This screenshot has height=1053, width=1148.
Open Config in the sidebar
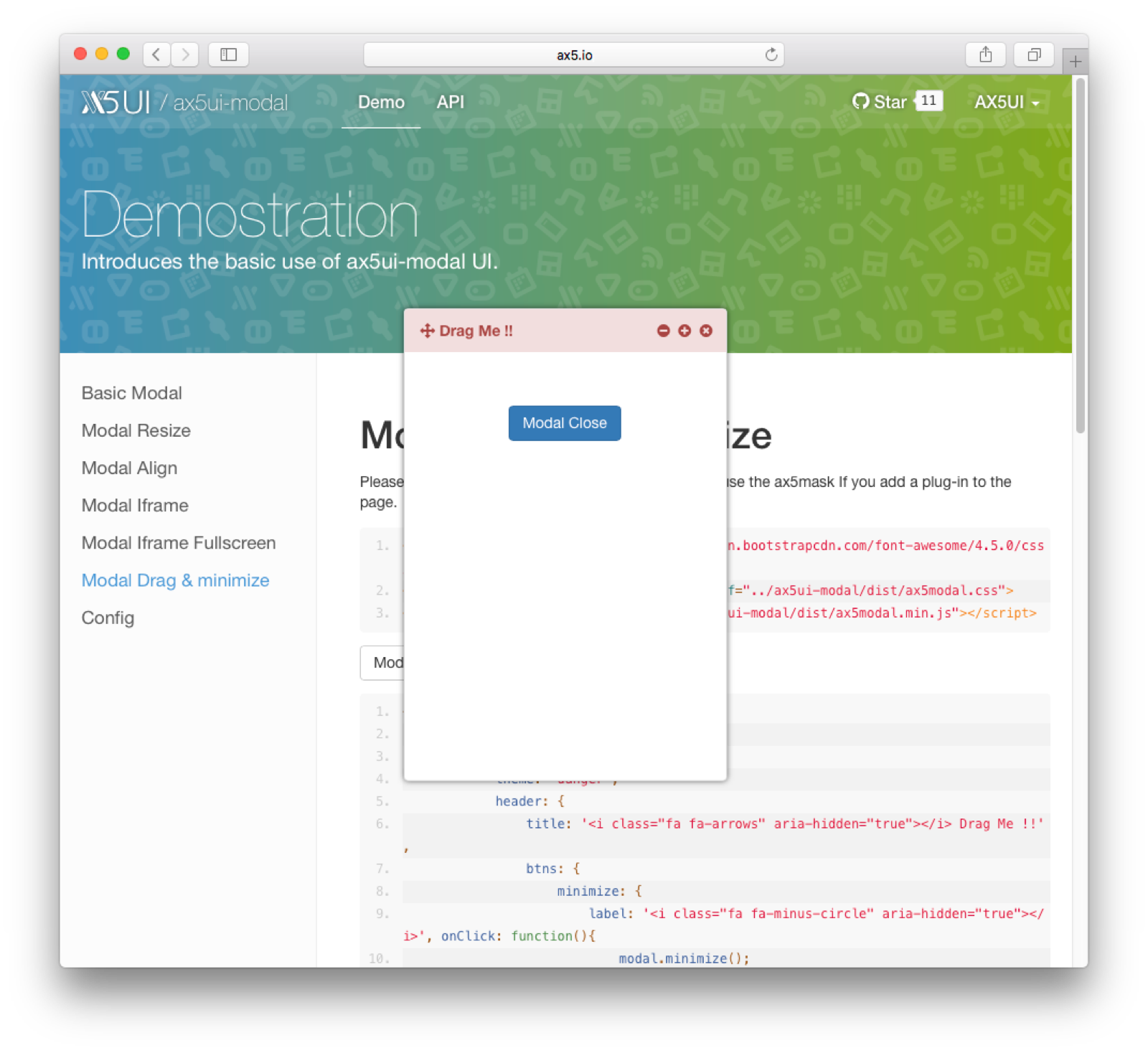pyautogui.click(x=108, y=618)
